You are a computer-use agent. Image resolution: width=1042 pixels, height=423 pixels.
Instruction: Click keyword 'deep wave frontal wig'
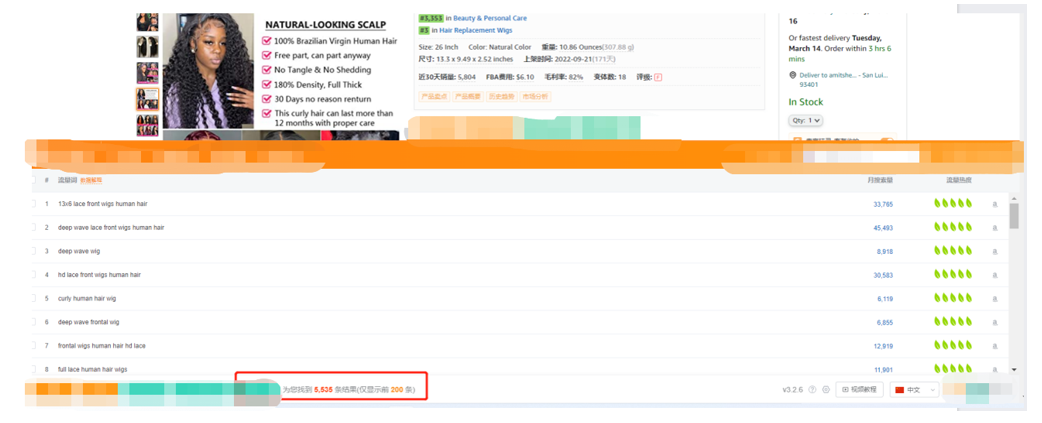click(89, 322)
